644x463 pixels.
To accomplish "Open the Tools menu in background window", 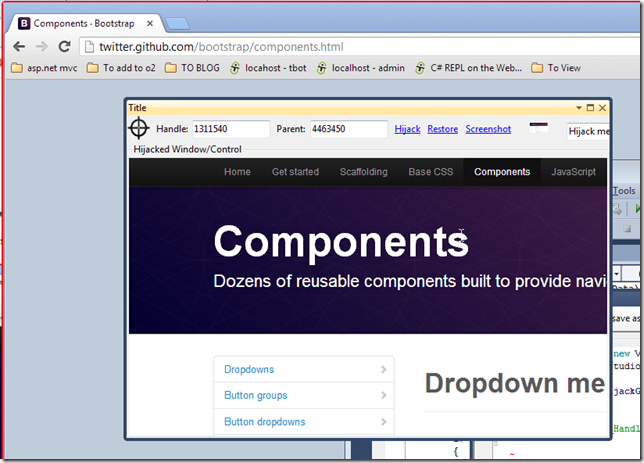I will tap(624, 191).
